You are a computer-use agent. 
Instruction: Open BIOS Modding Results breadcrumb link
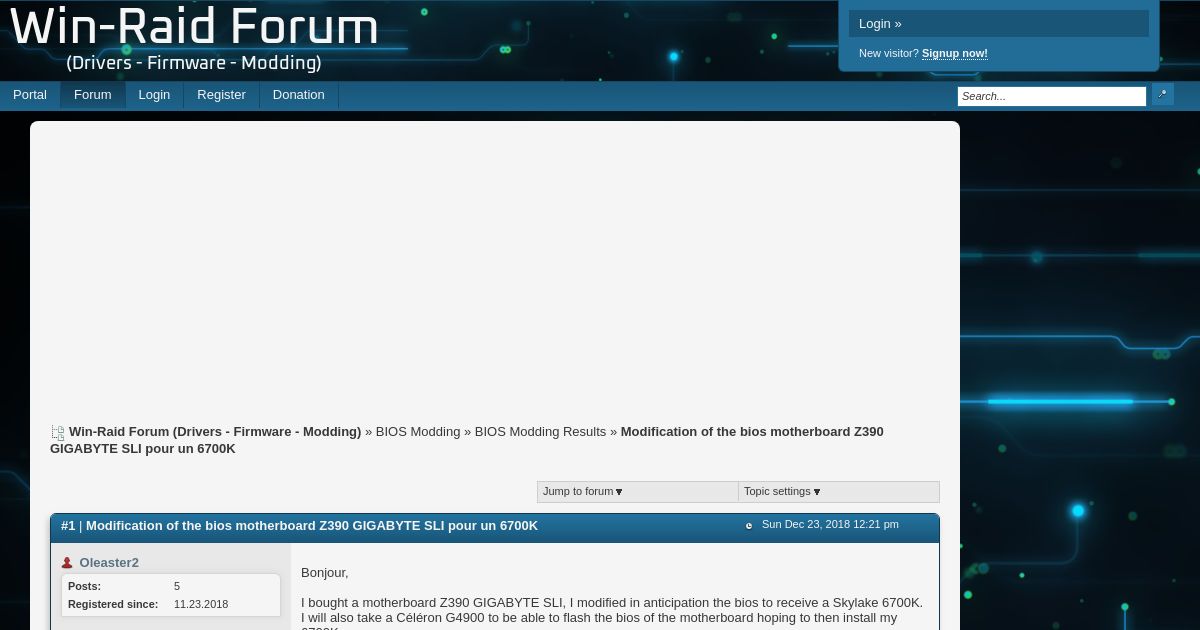point(540,432)
